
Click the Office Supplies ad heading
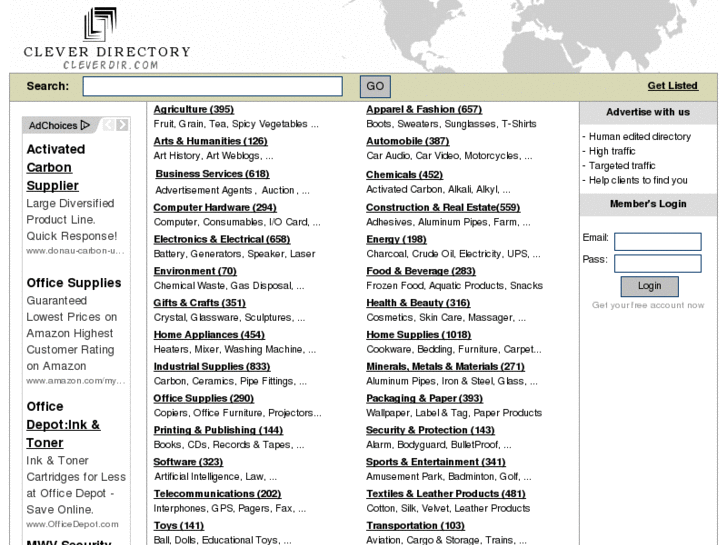click(74, 283)
